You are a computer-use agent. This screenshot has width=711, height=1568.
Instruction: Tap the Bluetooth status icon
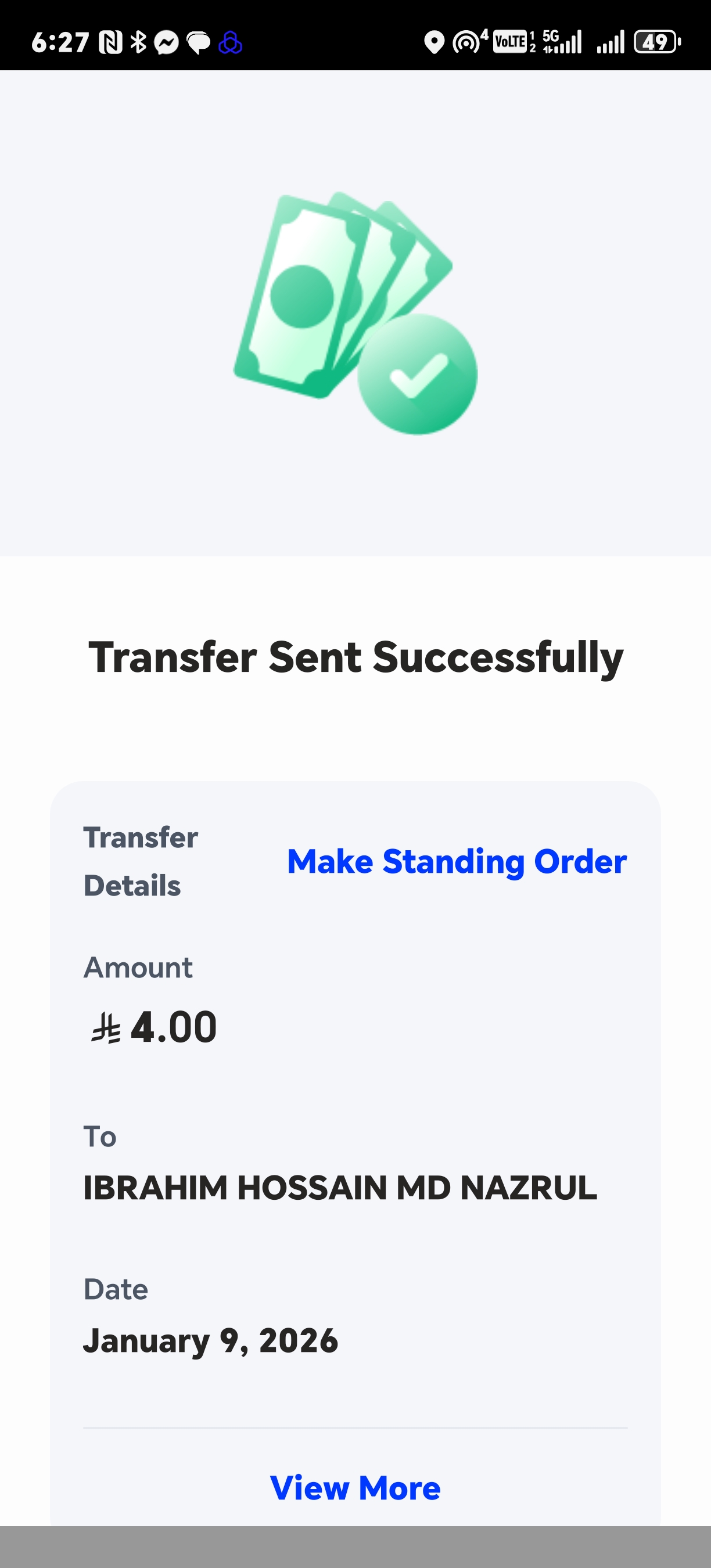point(139,42)
